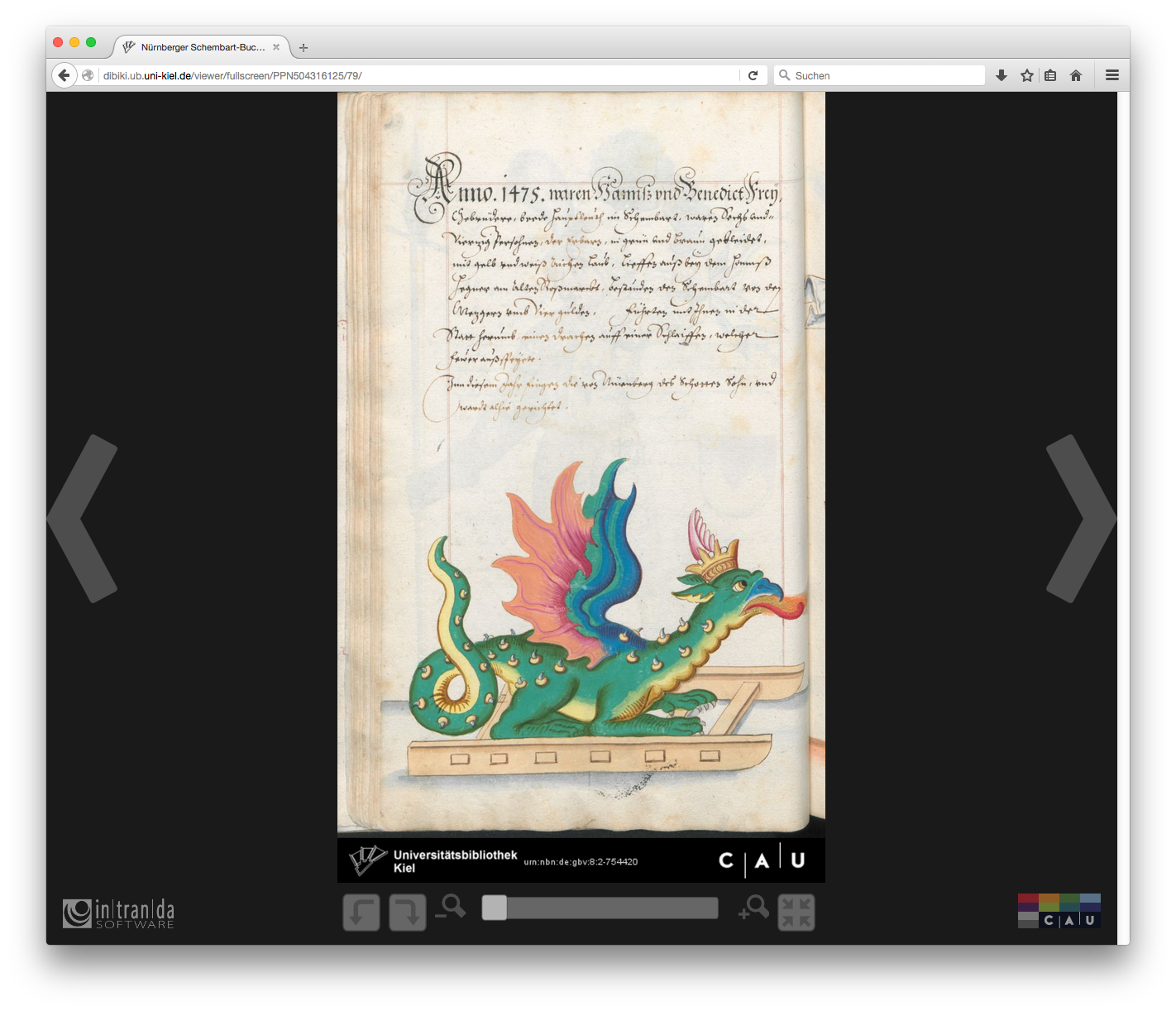Screen dimensions: 1176x1011
Task: Show bookmarks list icon
Action: (1050, 75)
